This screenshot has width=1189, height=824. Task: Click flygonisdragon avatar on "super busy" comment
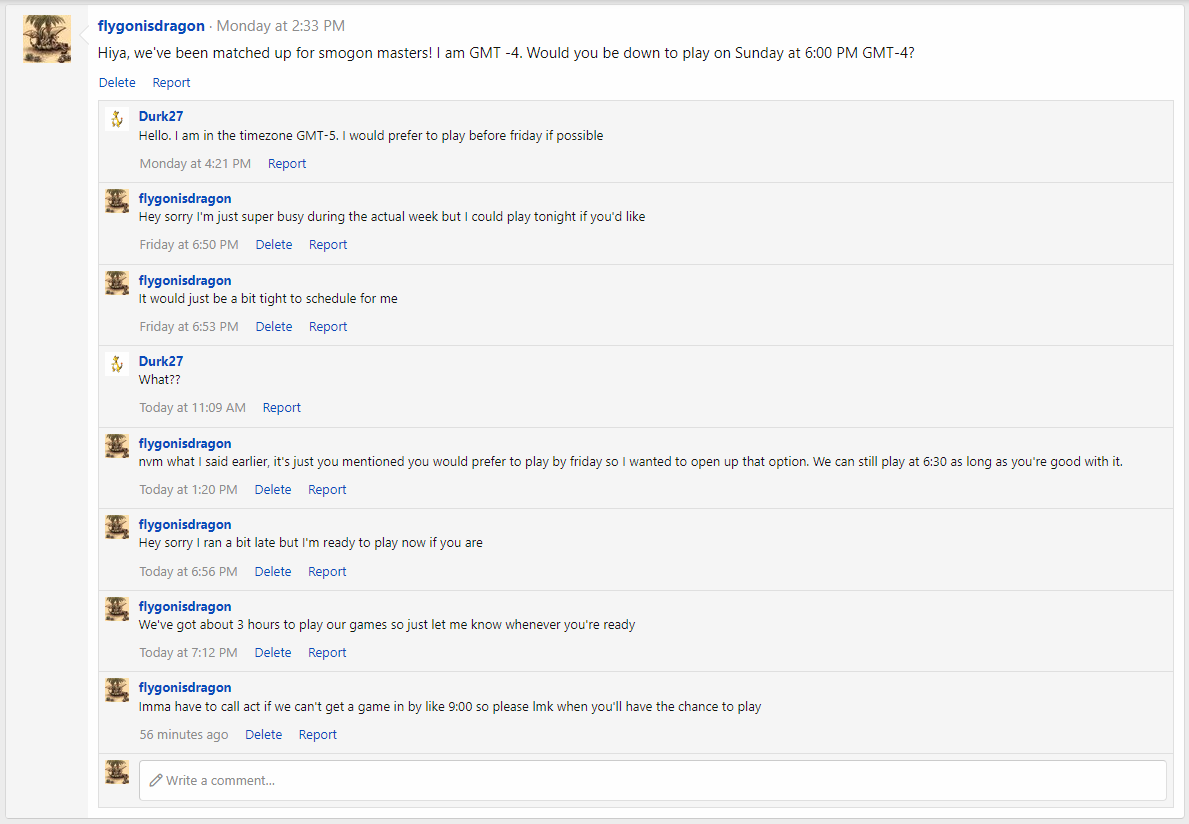click(117, 201)
